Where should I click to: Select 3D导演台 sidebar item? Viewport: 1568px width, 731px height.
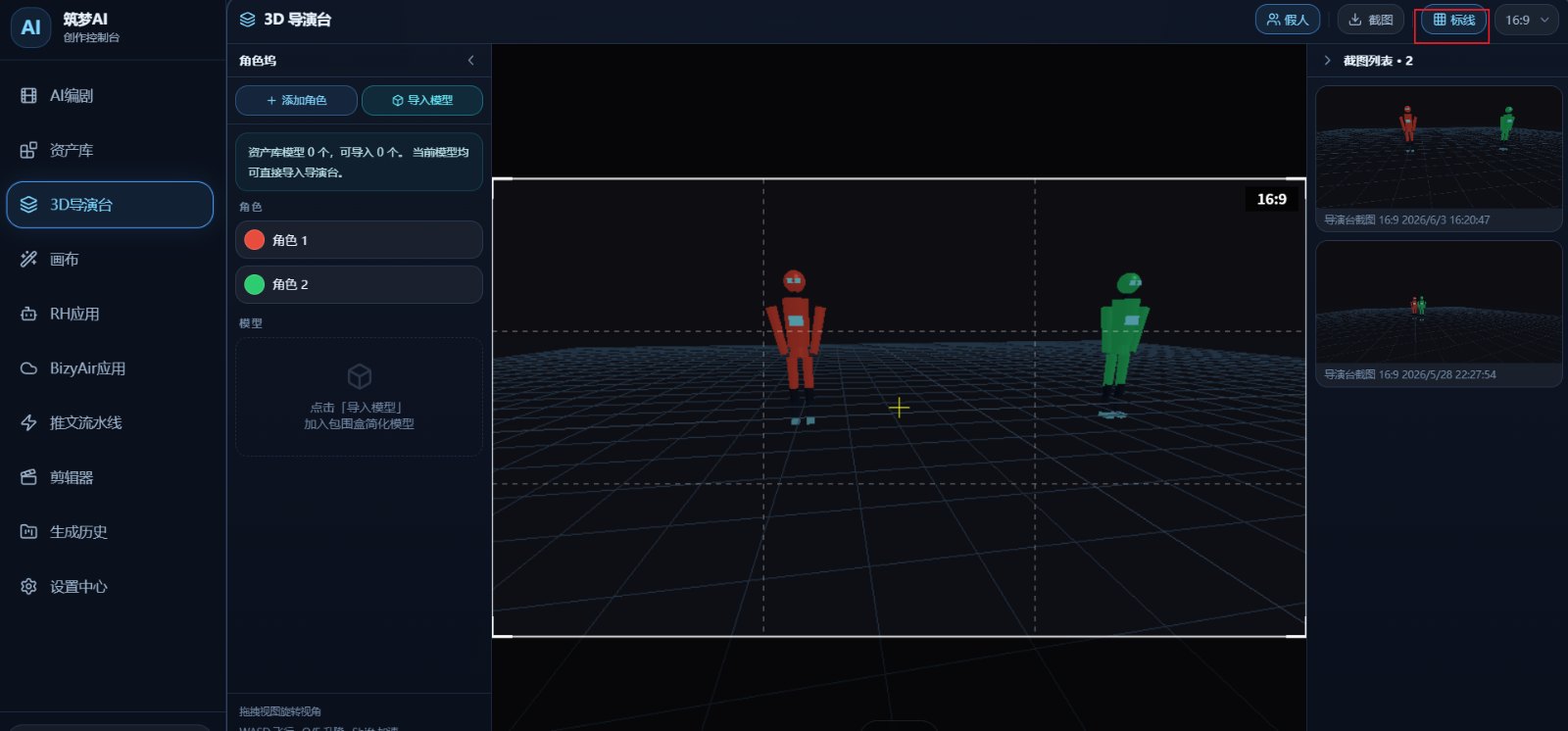(x=110, y=205)
